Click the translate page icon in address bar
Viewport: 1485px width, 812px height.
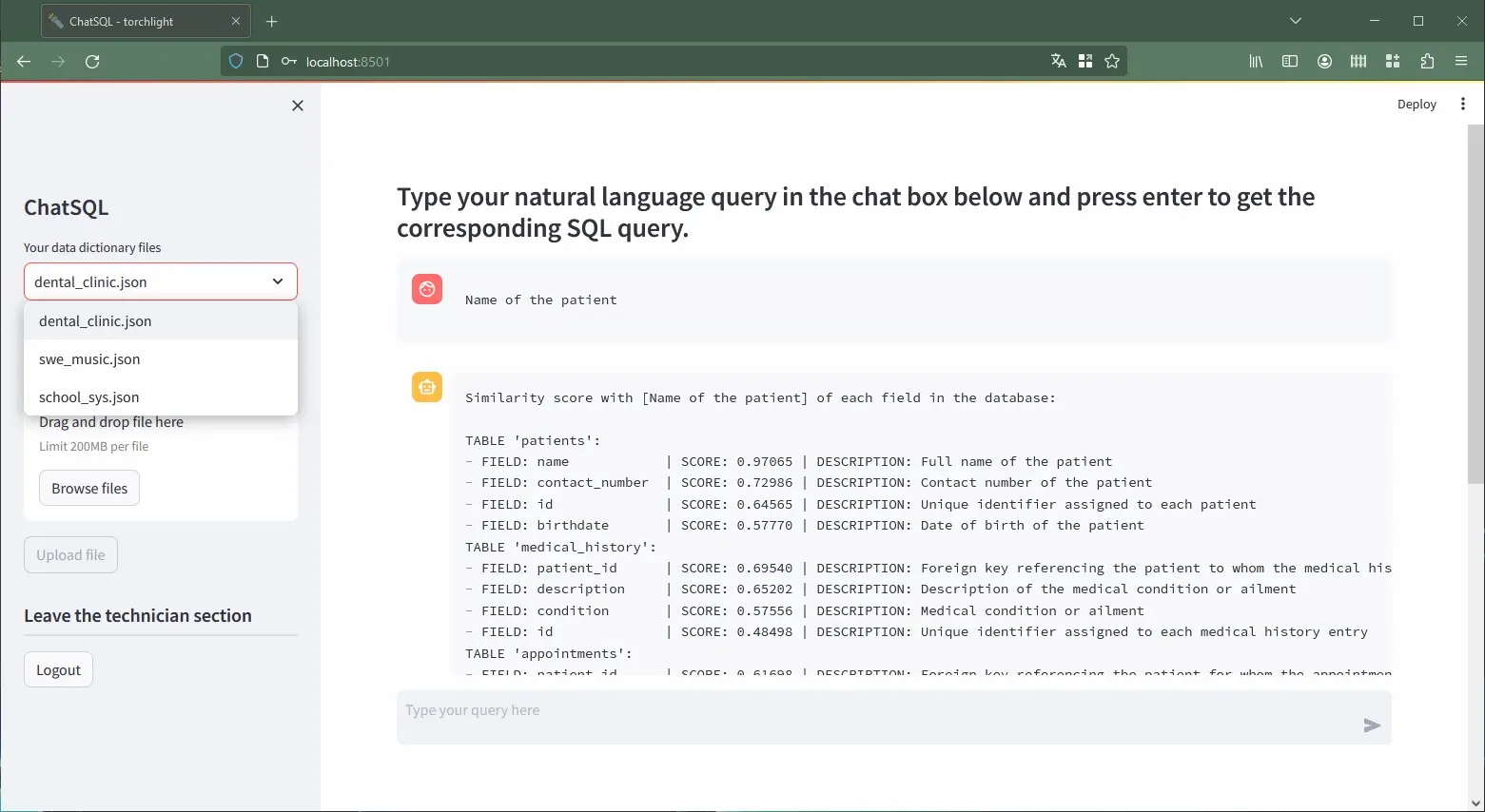(x=1058, y=62)
